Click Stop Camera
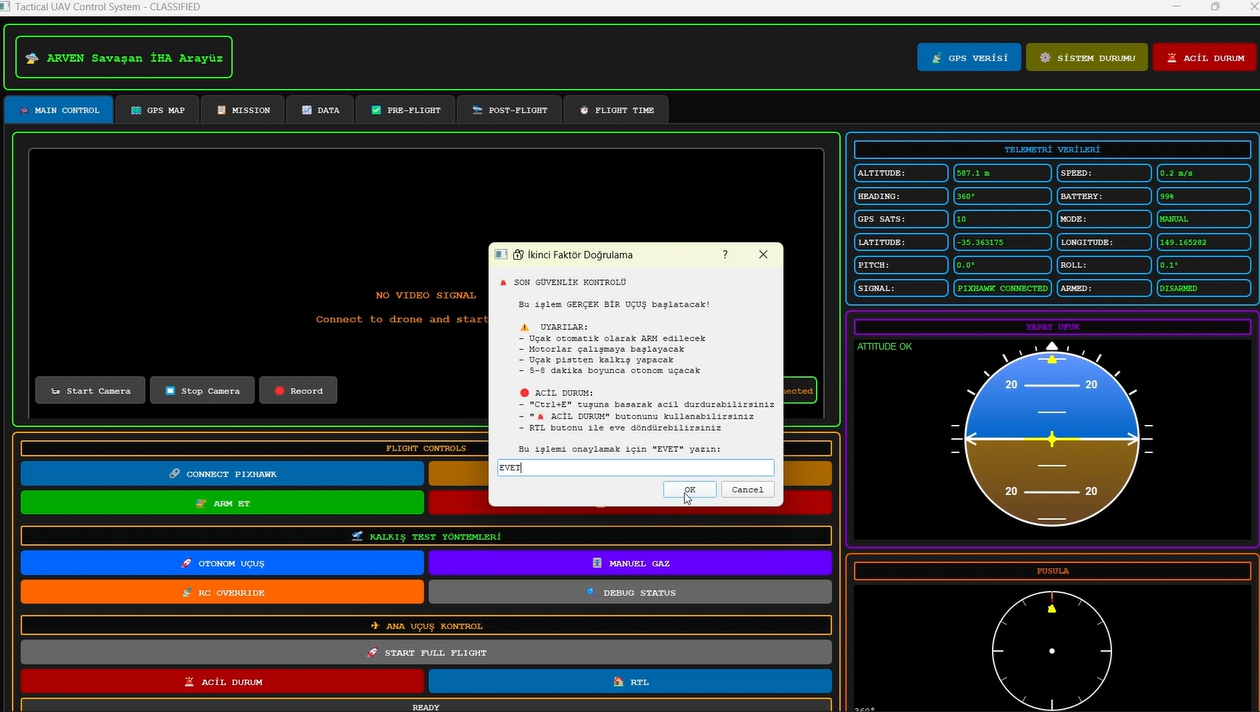 [x=202, y=391]
